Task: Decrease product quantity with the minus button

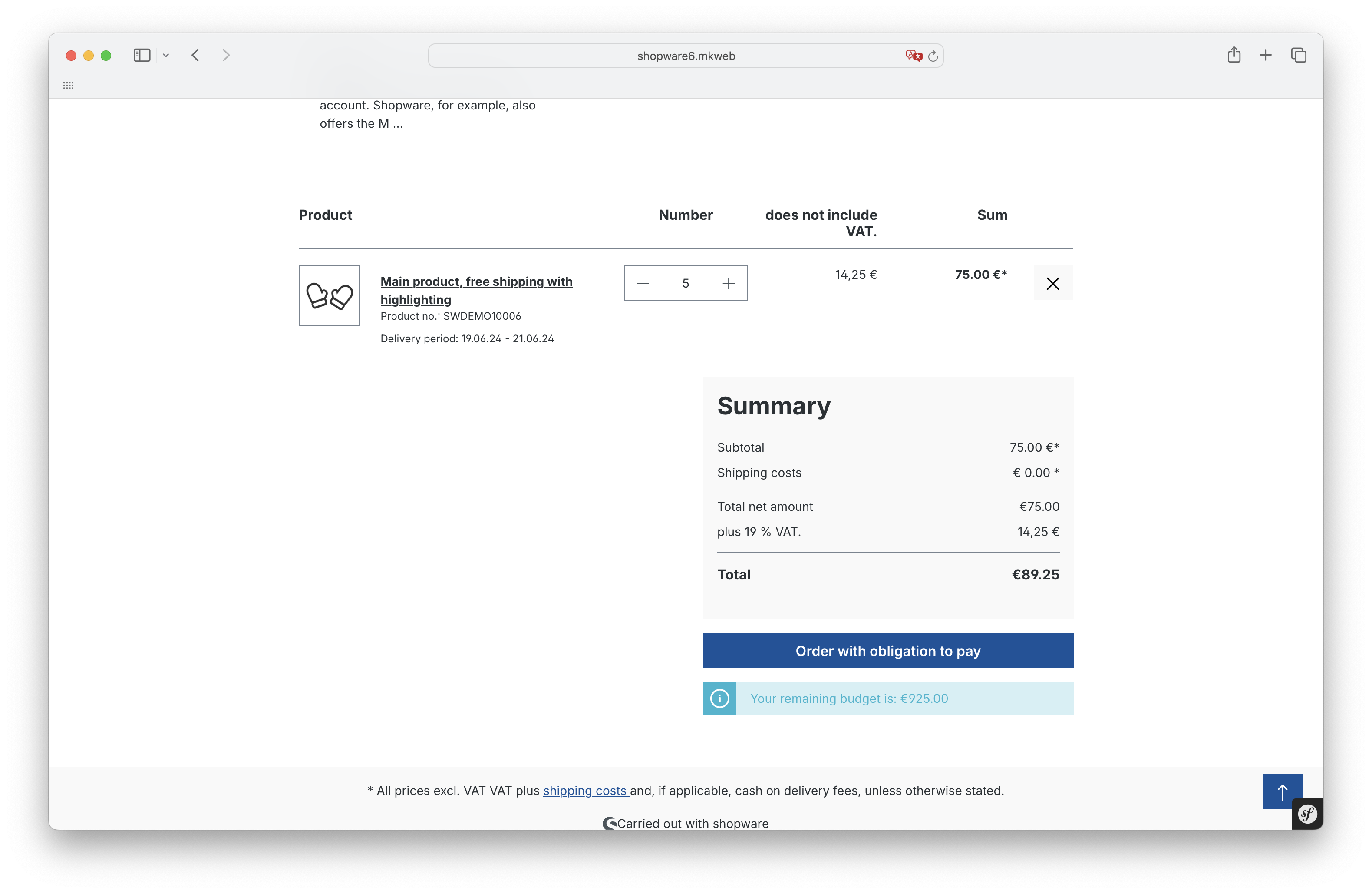Action: click(643, 283)
